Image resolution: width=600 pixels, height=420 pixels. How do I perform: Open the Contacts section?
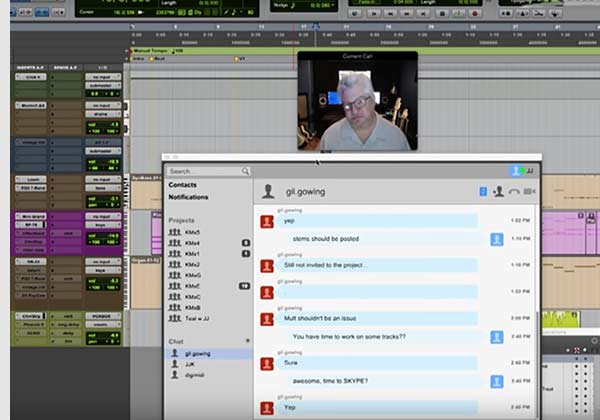(183, 185)
